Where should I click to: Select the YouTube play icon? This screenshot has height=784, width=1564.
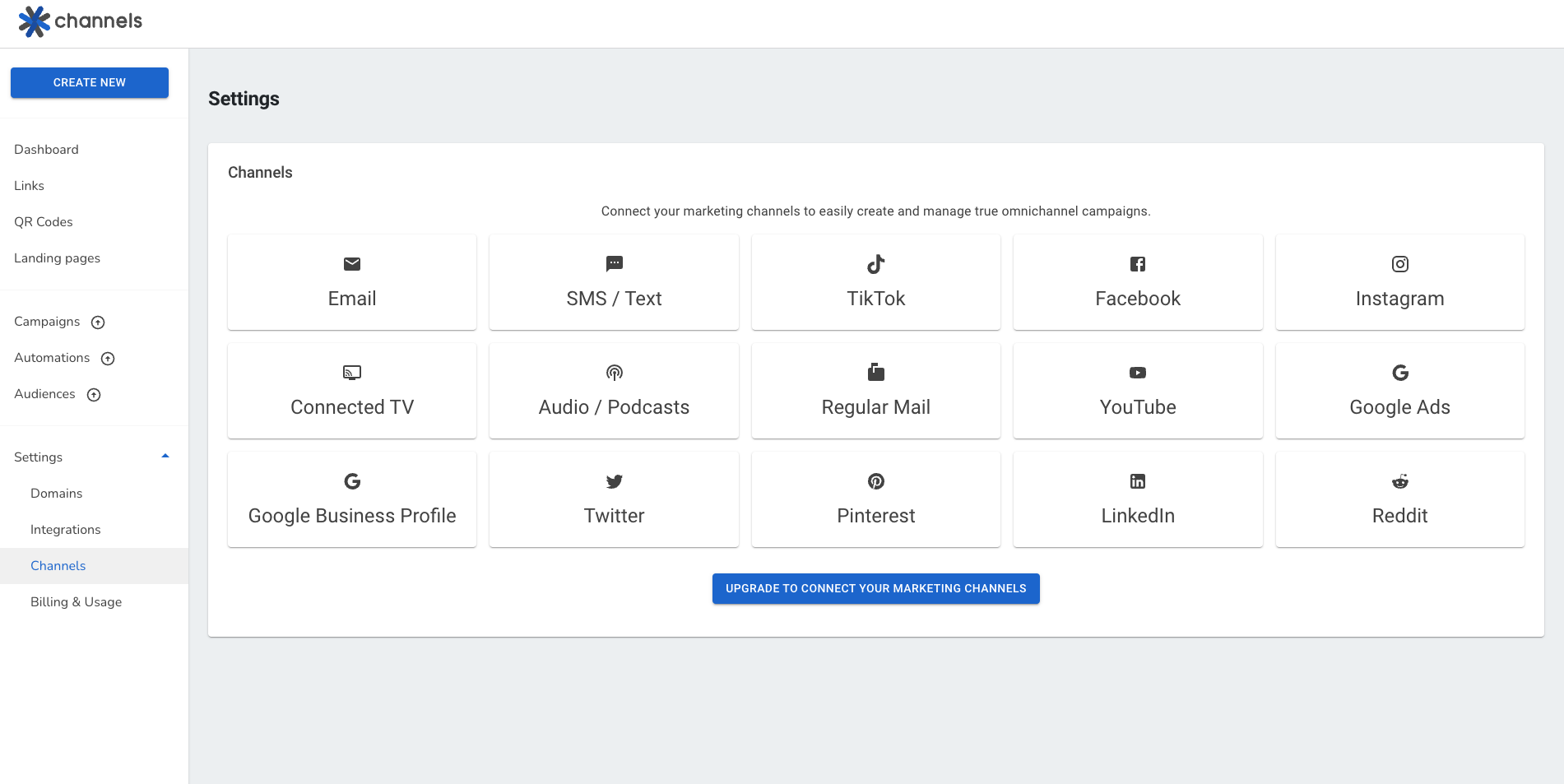coord(1137,373)
